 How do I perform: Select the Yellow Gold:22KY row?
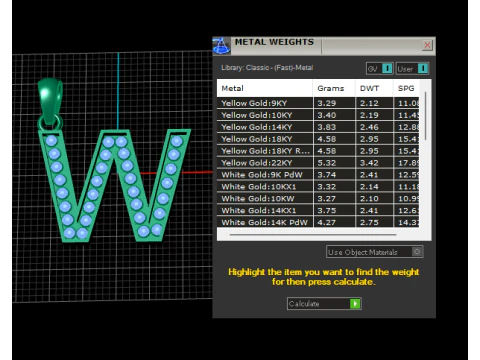pyautogui.click(x=318, y=163)
